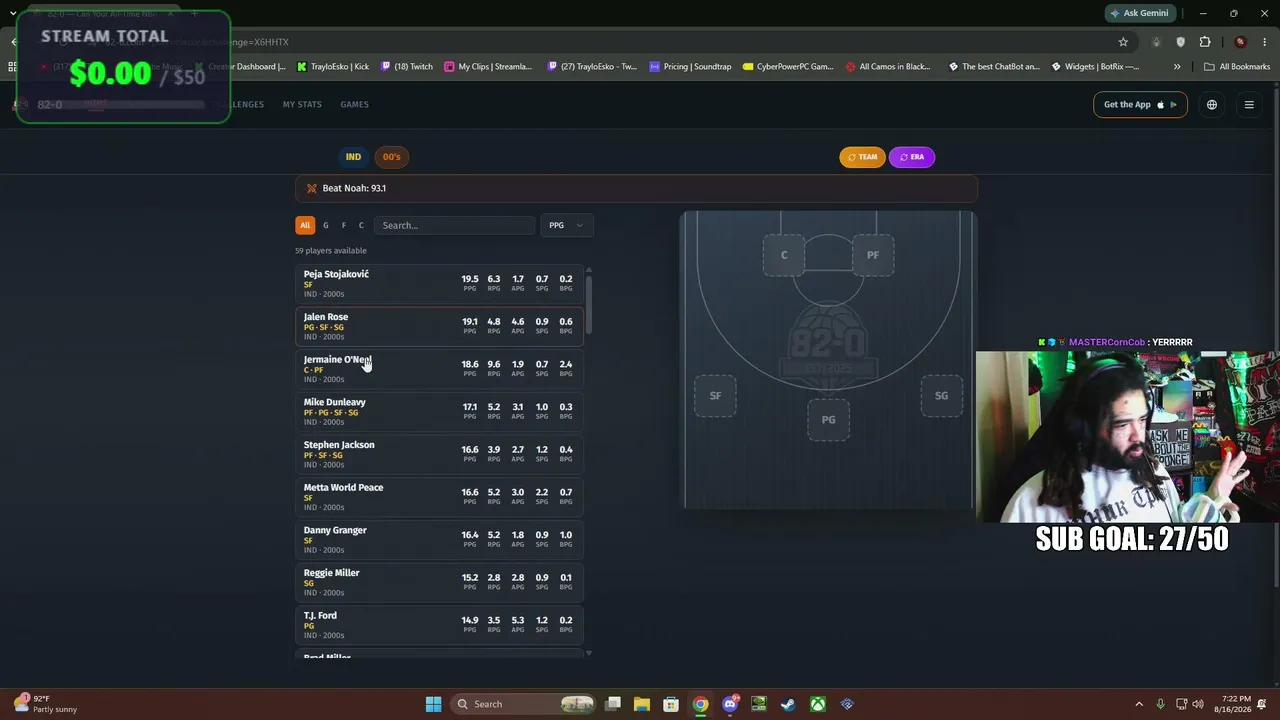Select the C slot on the court
The image size is (1280, 720).
point(784,255)
